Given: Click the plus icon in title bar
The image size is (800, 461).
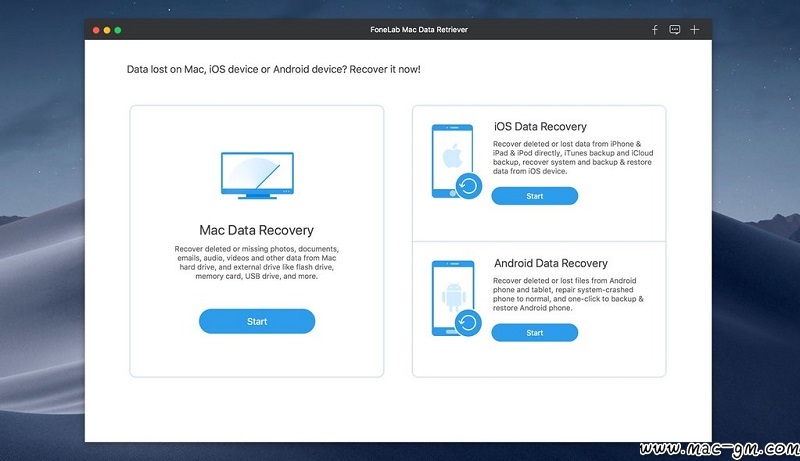Looking at the screenshot, I should pyautogui.click(x=694, y=30).
